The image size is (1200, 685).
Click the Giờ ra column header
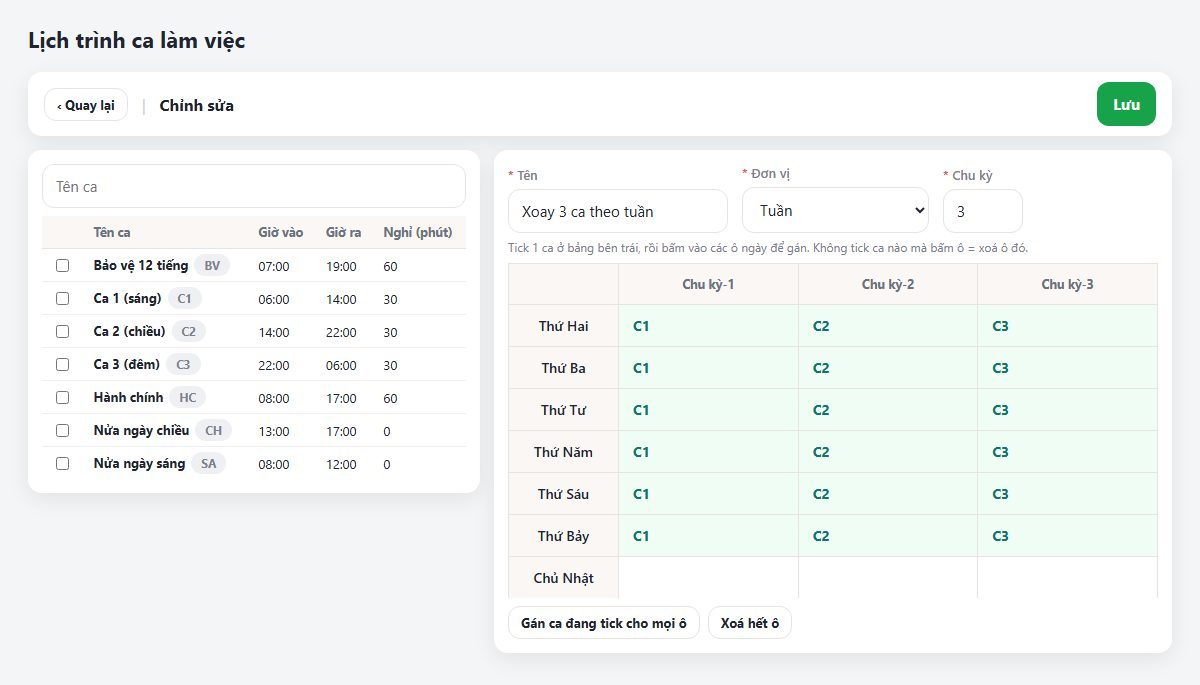(x=343, y=232)
